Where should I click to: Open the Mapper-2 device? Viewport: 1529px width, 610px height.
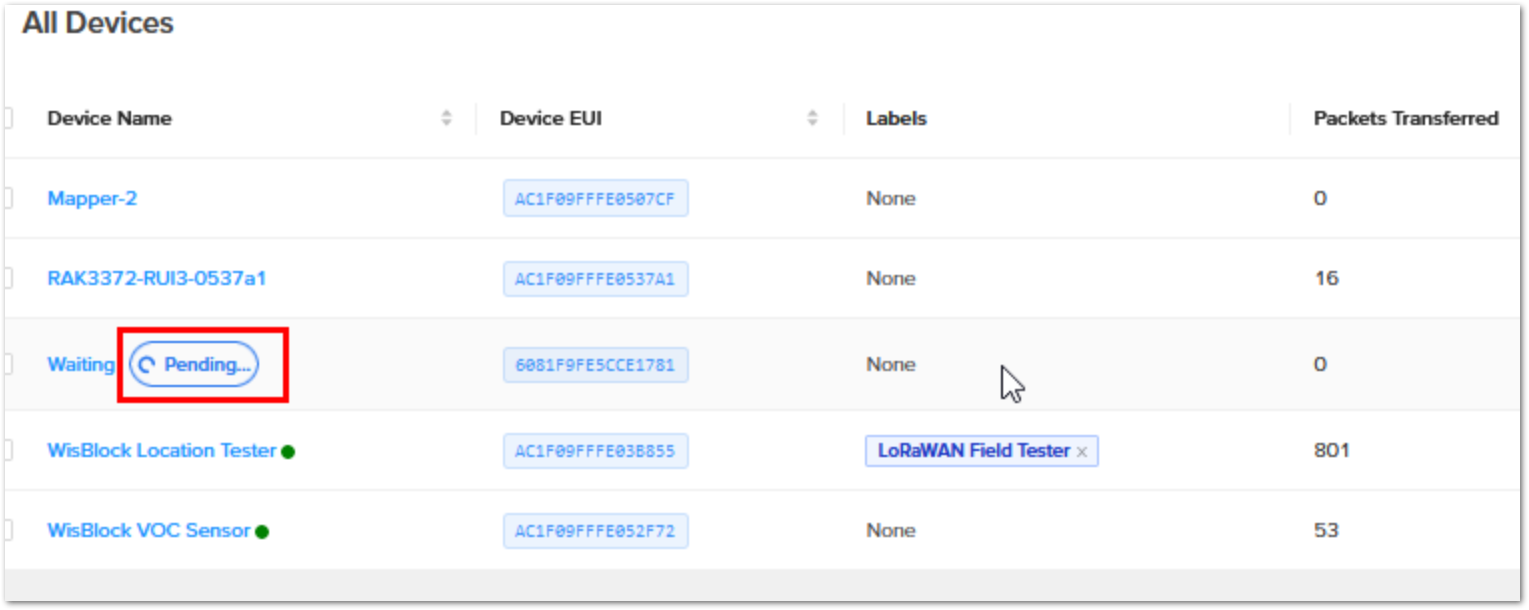click(92, 198)
